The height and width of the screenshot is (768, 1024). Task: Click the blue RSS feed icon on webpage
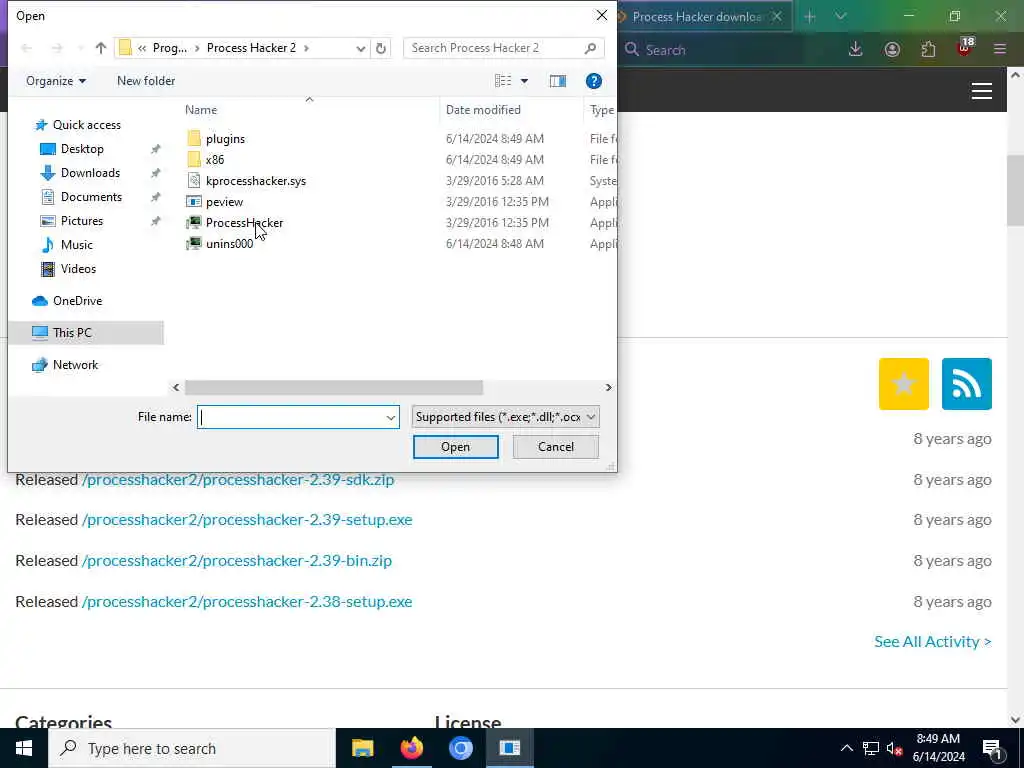(967, 384)
